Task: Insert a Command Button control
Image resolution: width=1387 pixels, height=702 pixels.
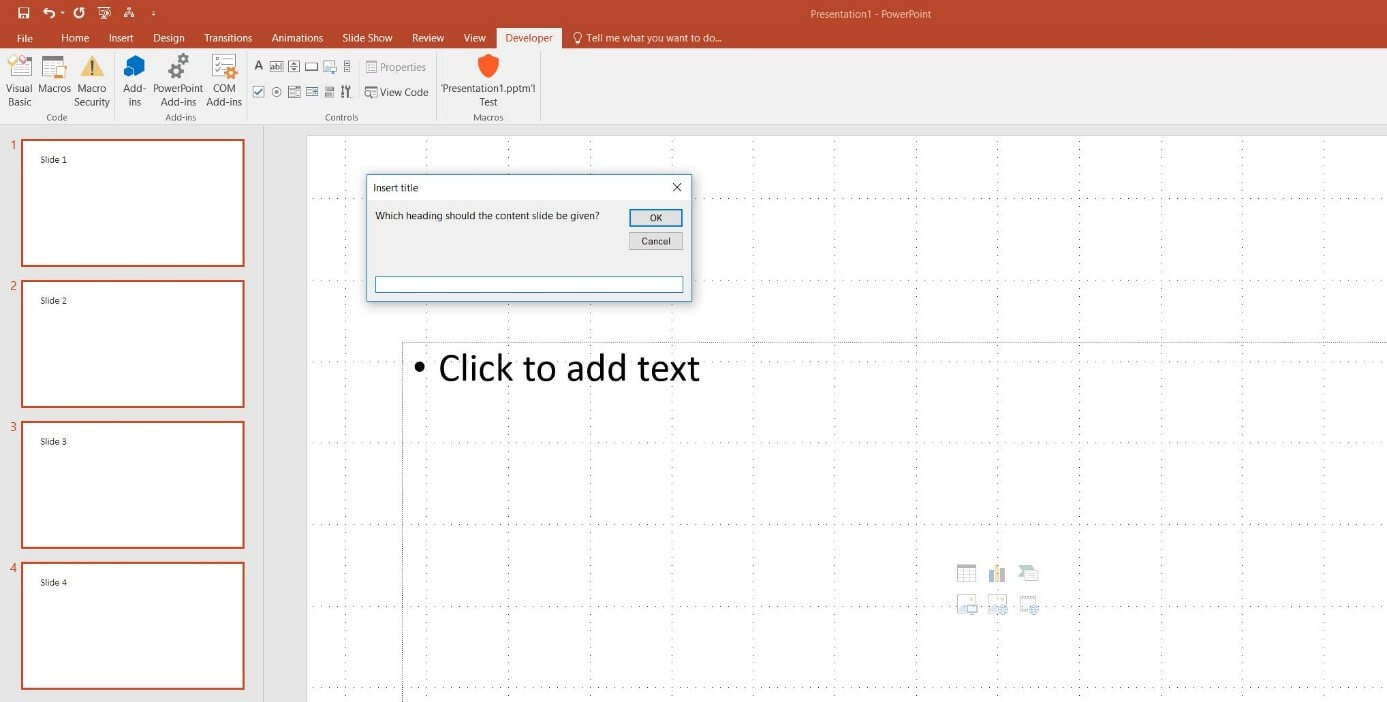Action: click(x=311, y=66)
